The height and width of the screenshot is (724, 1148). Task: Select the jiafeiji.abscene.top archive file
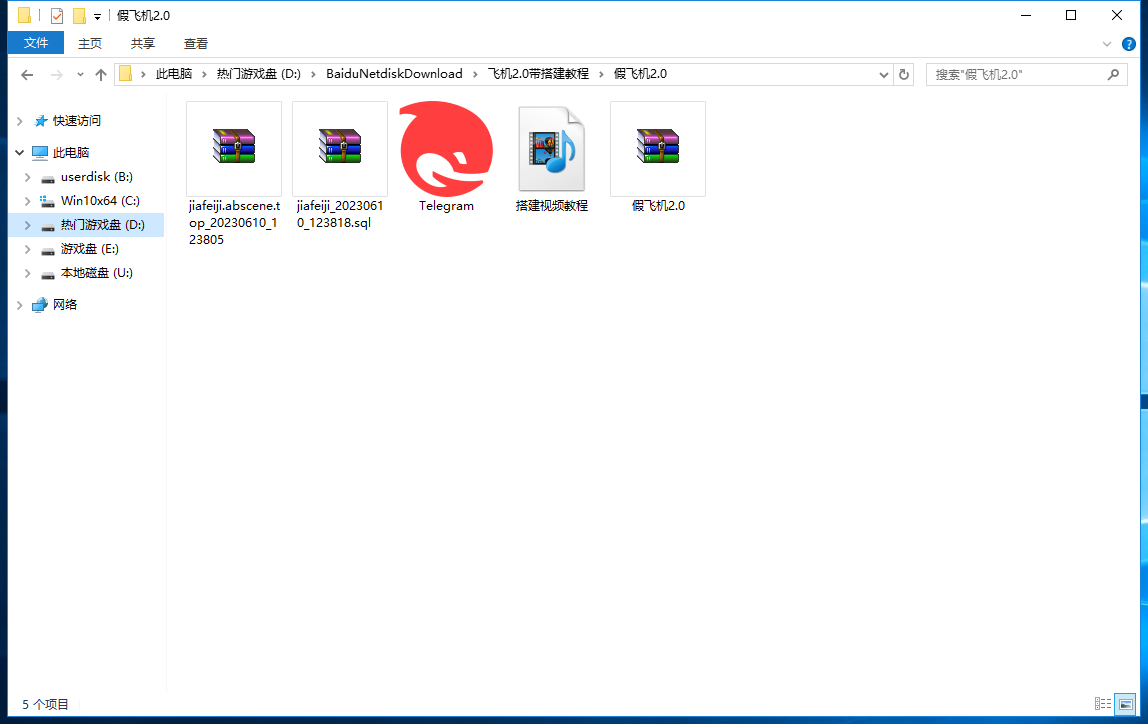pyautogui.click(x=234, y=148)
